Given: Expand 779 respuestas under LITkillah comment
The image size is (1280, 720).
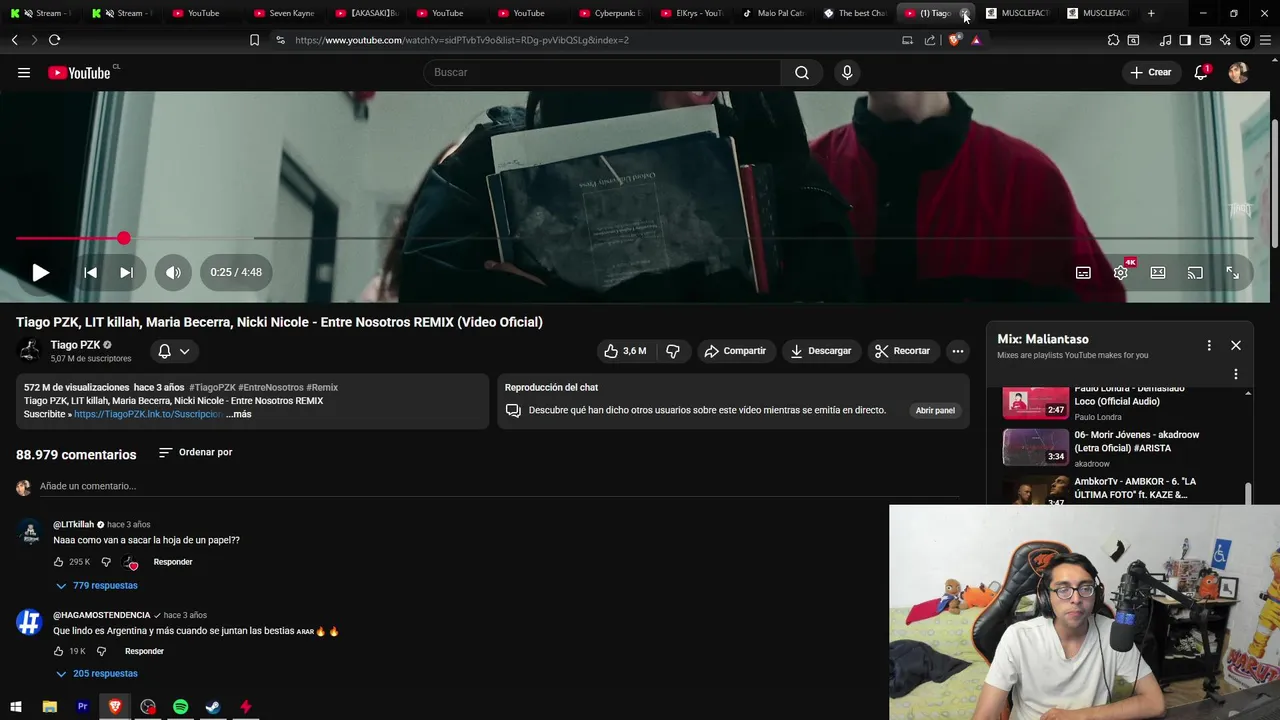Looking at the screenshot, I should (97, 585).
